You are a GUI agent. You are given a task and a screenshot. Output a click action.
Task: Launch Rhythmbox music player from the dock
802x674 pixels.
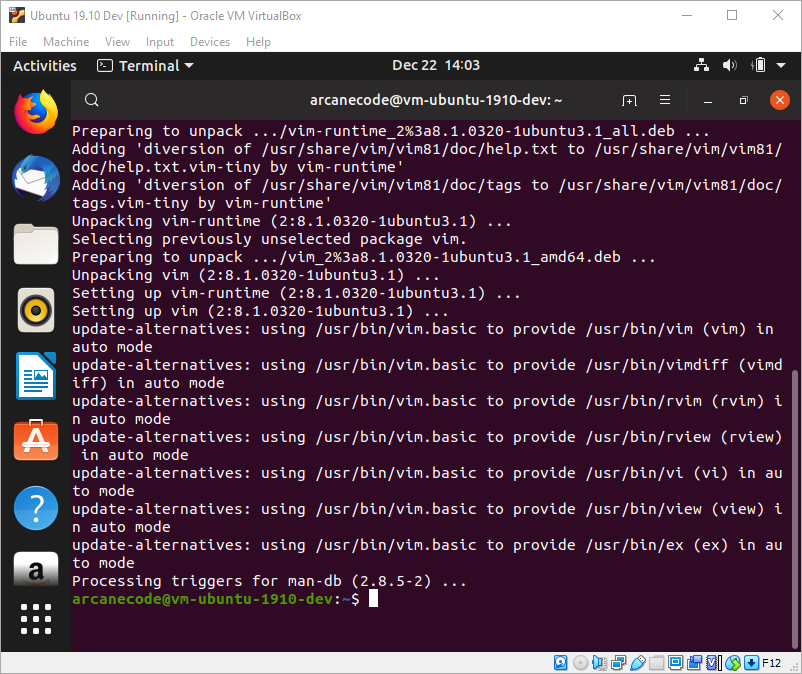36,310
